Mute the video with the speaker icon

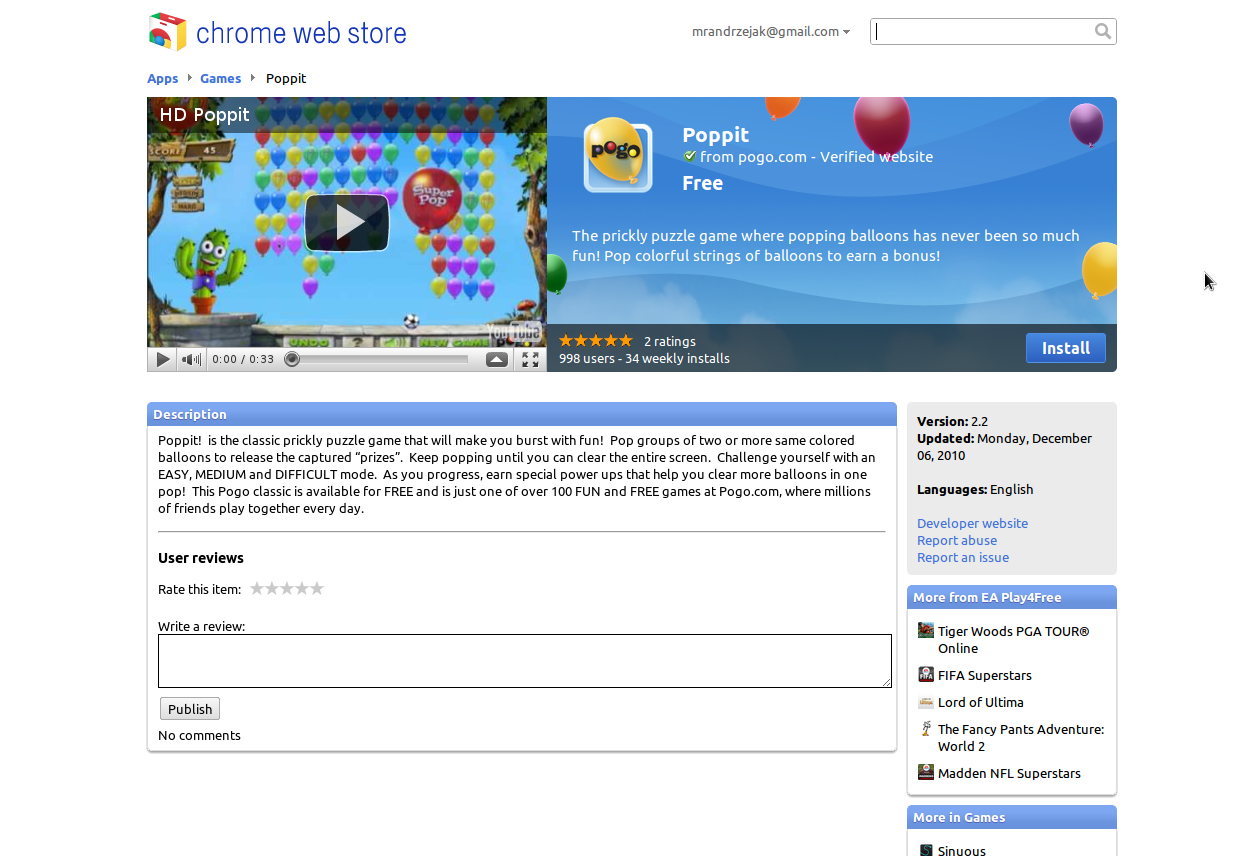191,359
